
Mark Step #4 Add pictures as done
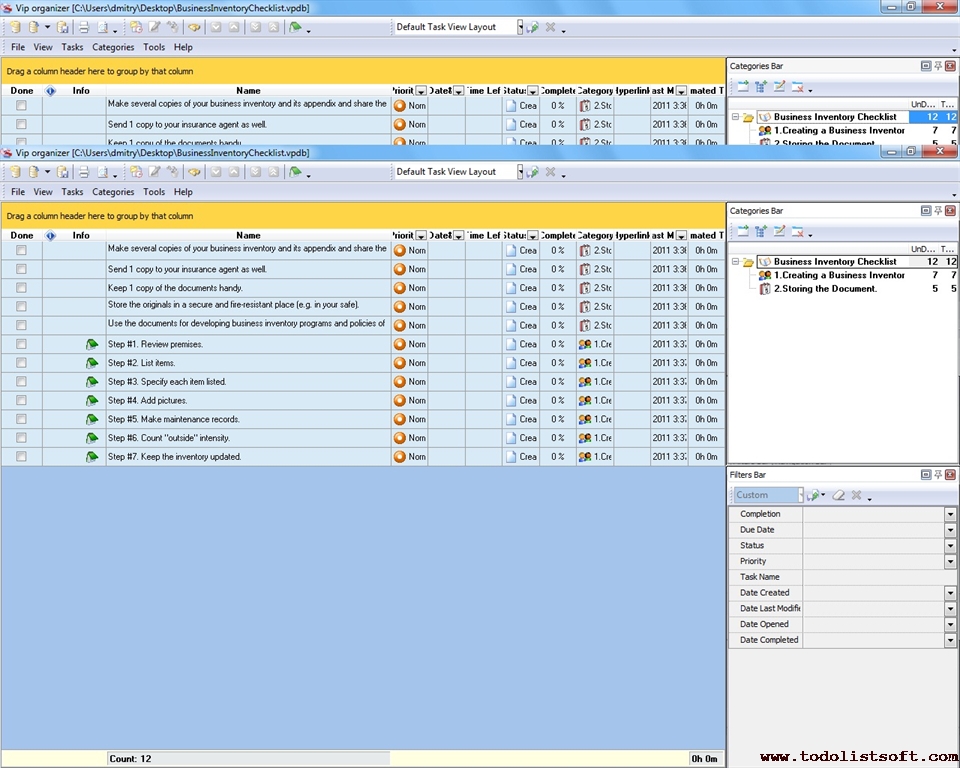[x=21, y=400]
